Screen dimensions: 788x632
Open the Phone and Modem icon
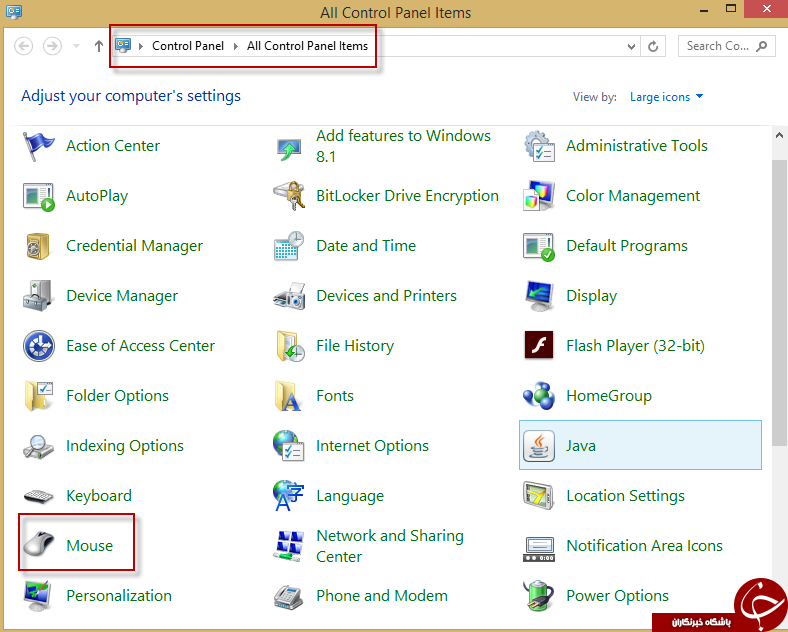(288, 597)
